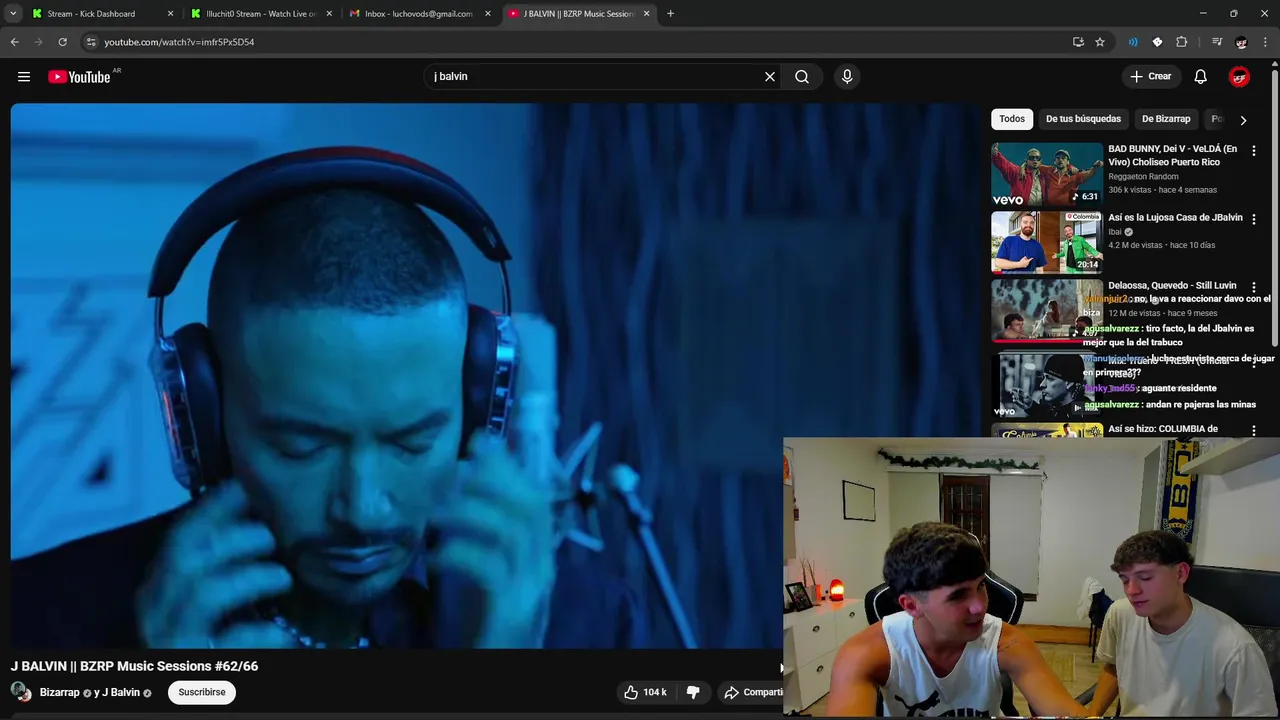
Task: Open Chrome three-dot menu
Action: (x=1266, y=42)
